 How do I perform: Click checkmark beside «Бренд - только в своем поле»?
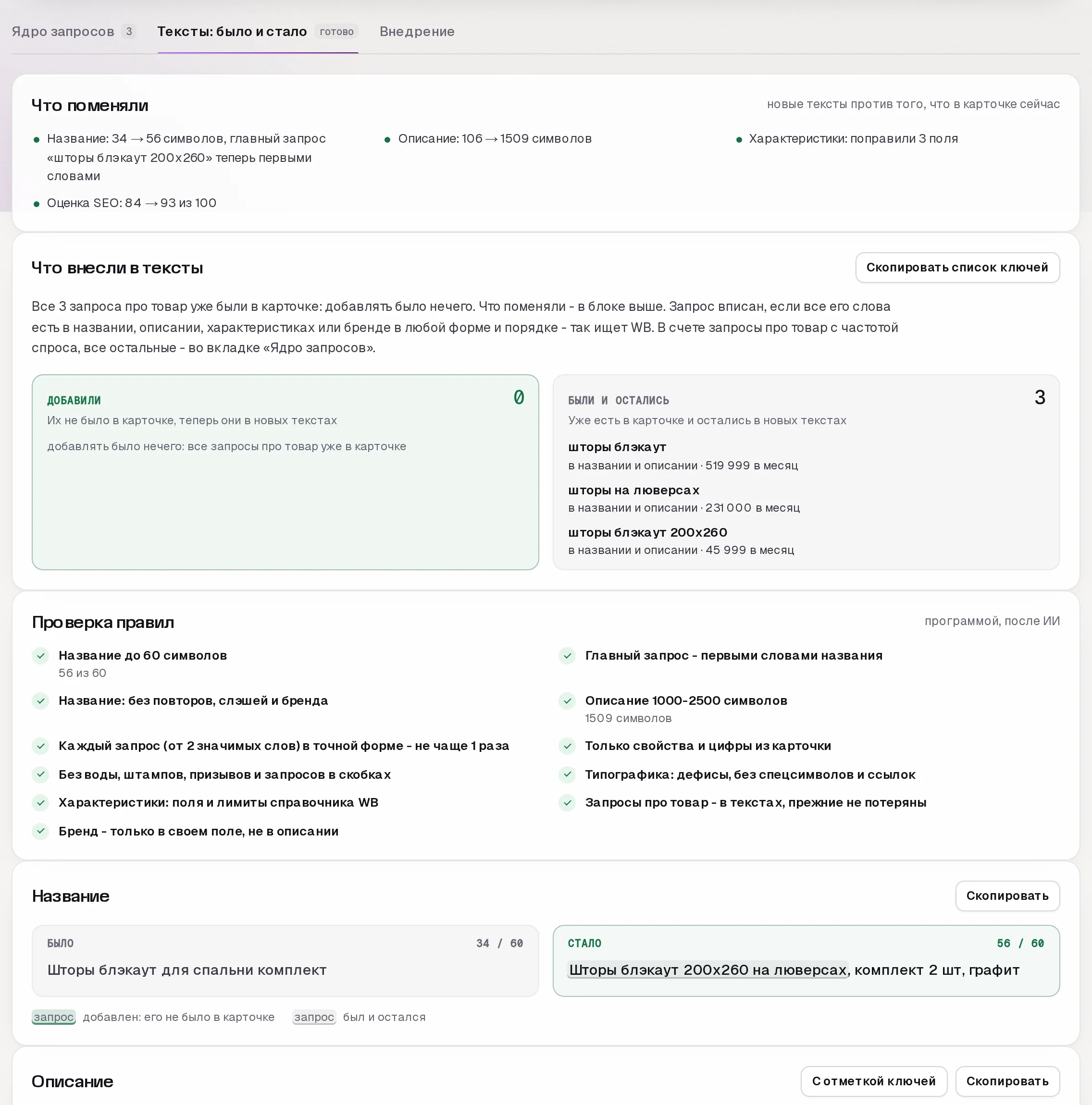[41, 831]
